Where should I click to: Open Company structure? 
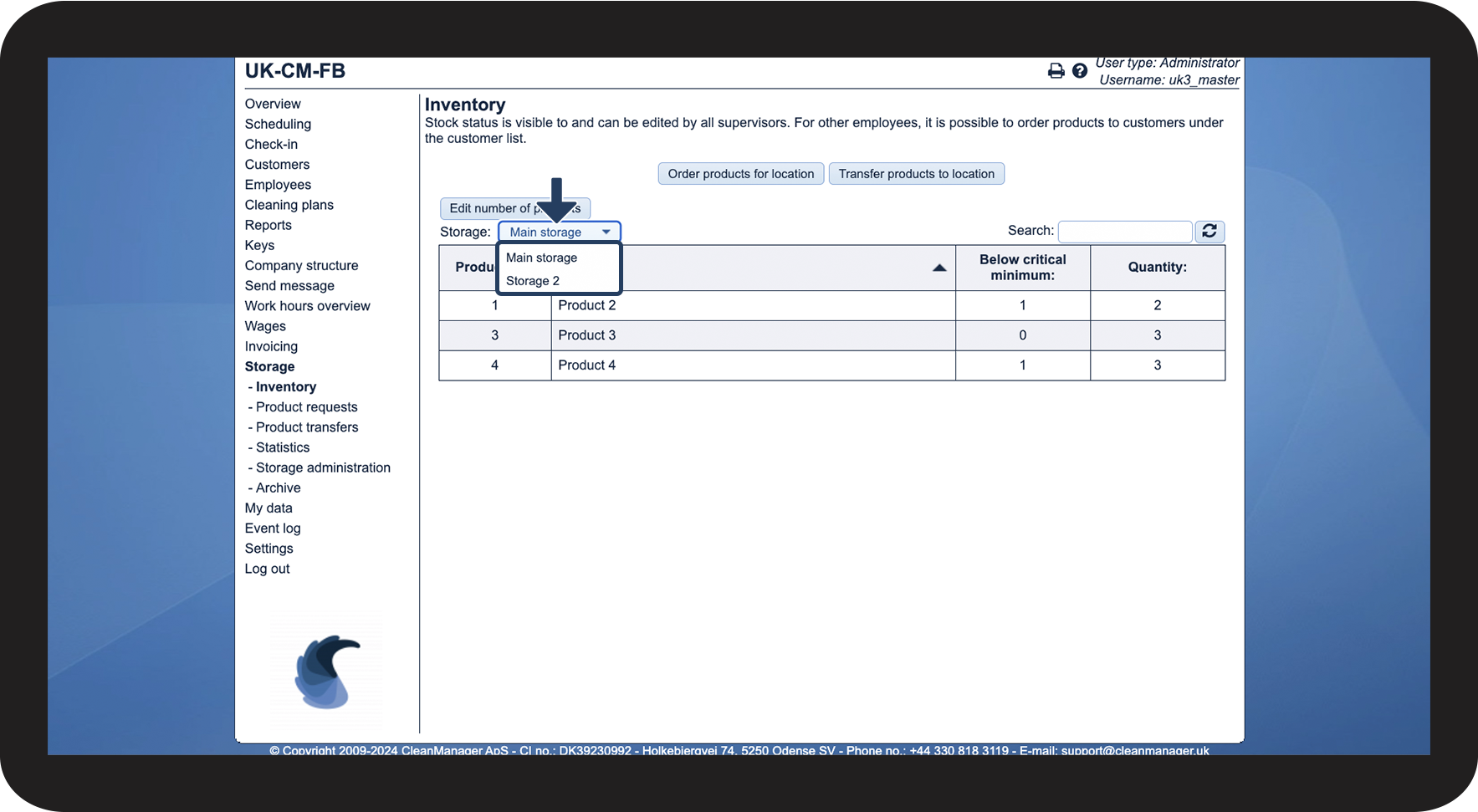[x=301, y=265]
